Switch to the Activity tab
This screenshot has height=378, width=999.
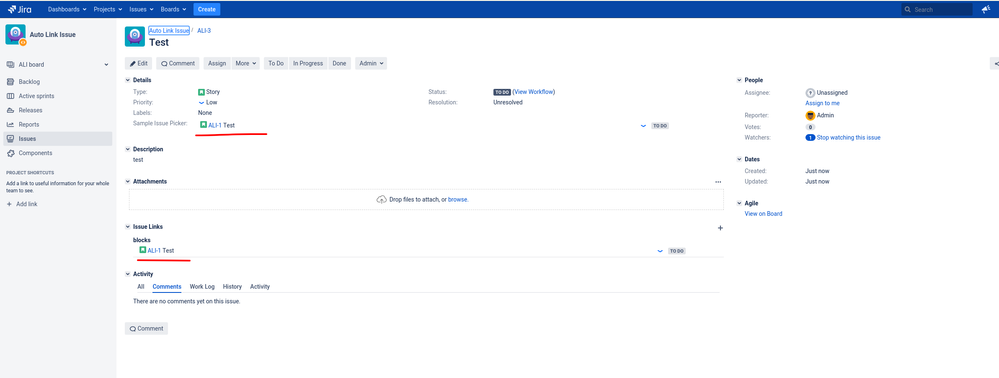point(260,287)
